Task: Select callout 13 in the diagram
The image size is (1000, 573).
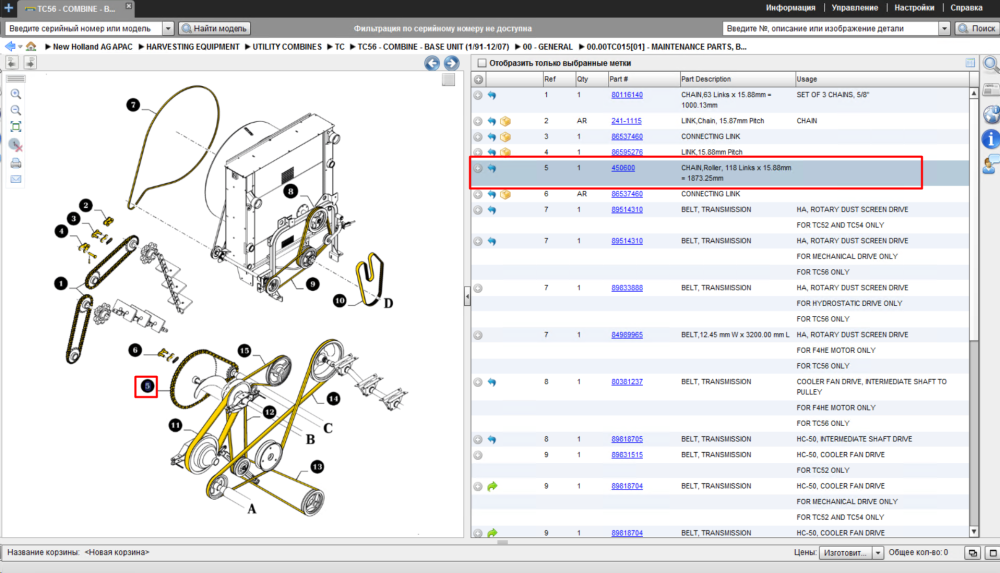Action: (x=317, y=467)
